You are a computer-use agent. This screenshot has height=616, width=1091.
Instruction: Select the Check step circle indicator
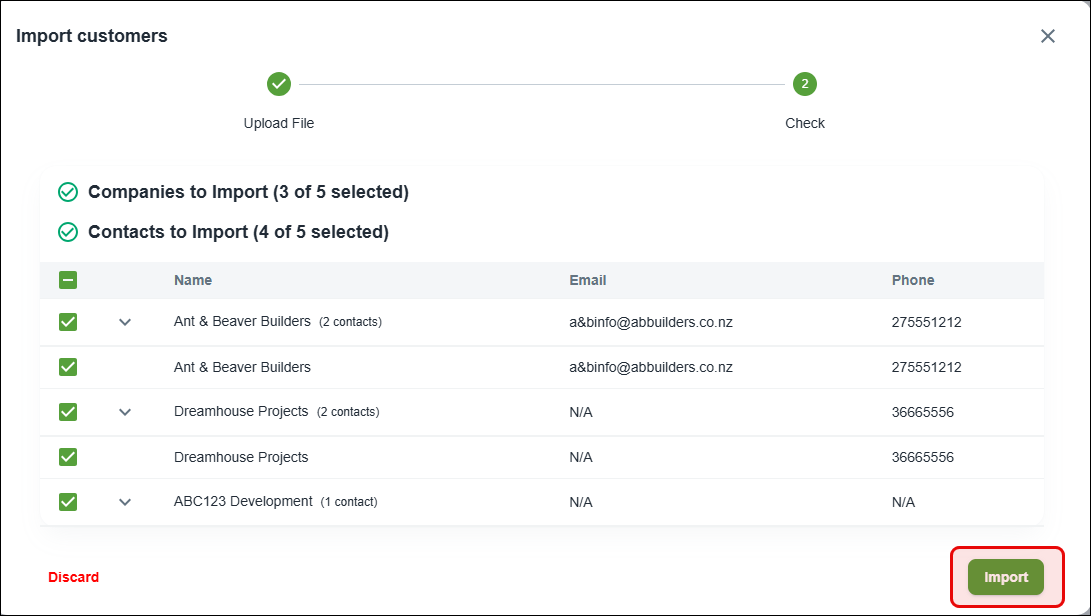pos(805,84)
